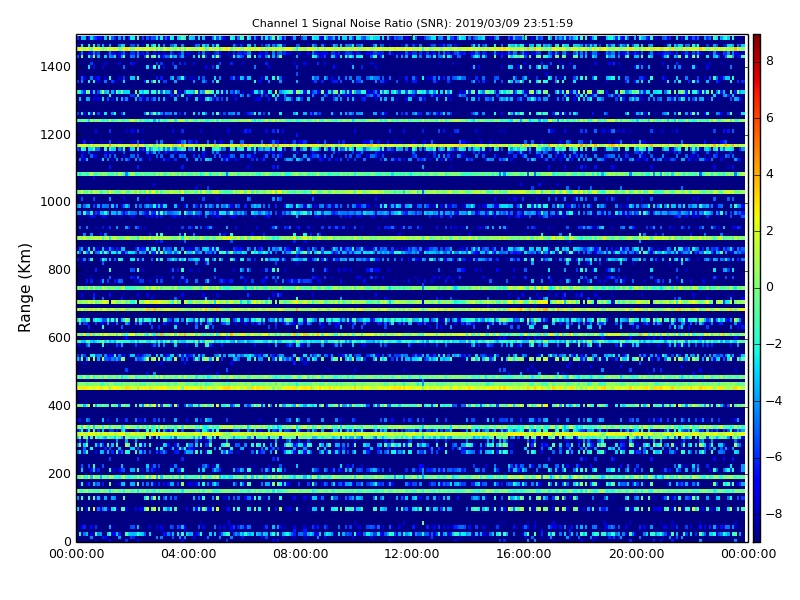Click the 1400 range tick label

tap(55, 67)
